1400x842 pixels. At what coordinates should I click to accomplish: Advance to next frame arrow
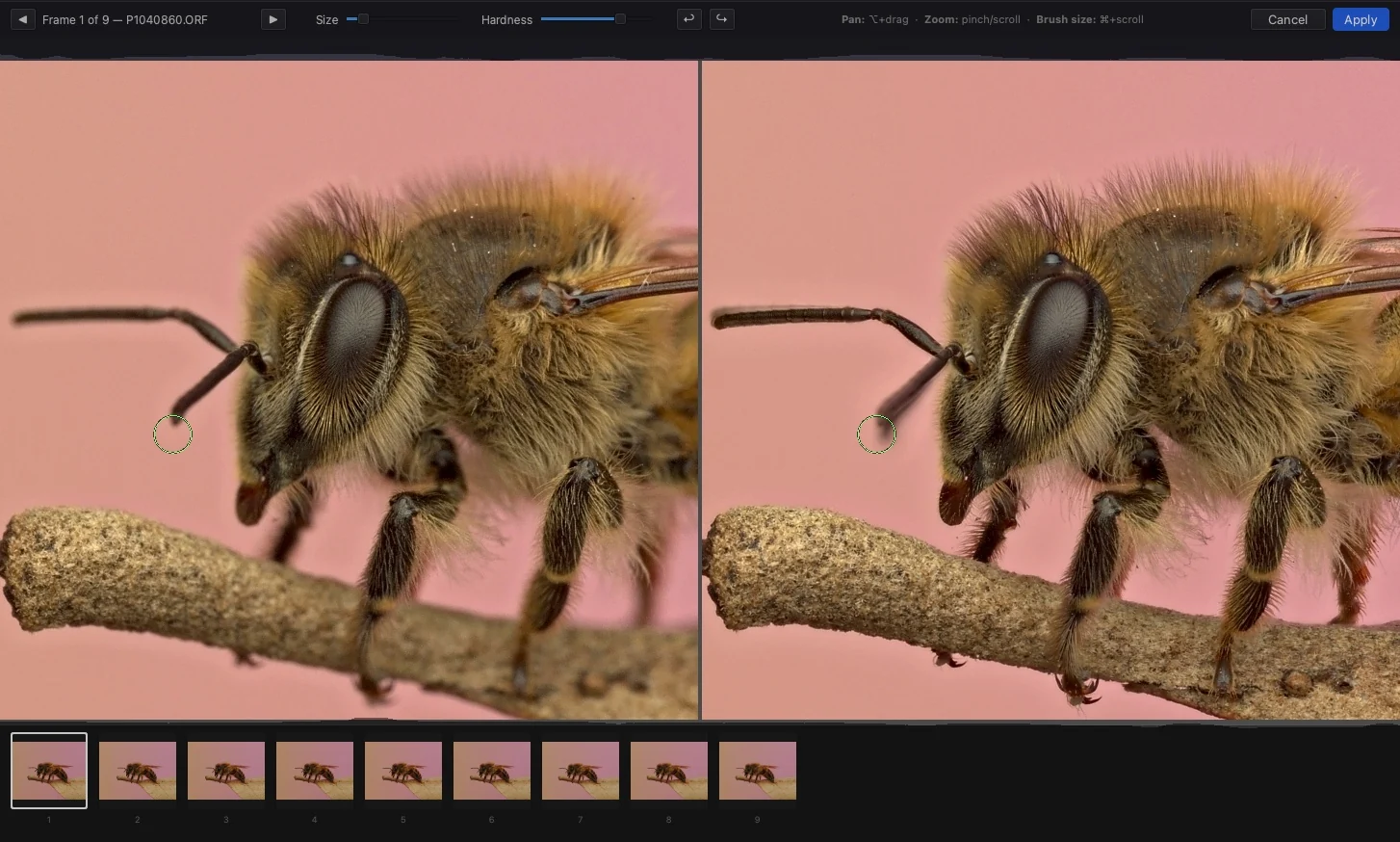coord(273,19)
